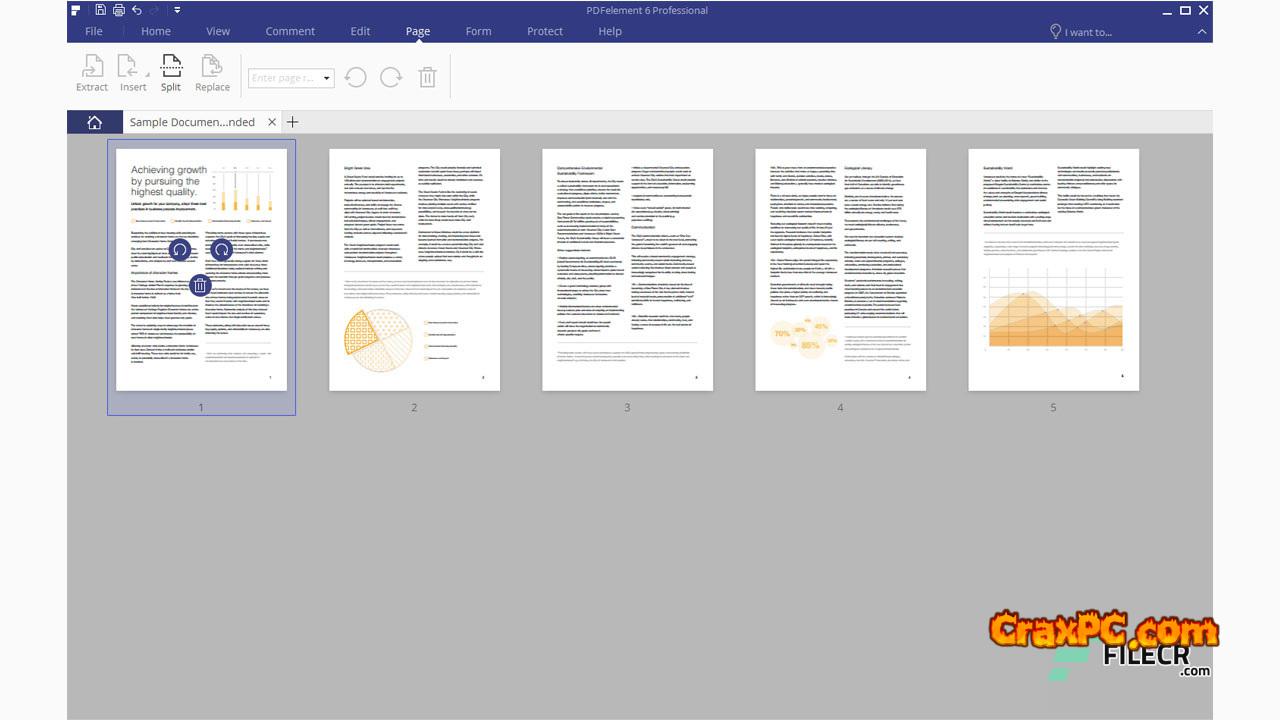Viewport: 1280px width, 720px height.
Task: Delete page 1 with overlay trash button
Action: 200,286
